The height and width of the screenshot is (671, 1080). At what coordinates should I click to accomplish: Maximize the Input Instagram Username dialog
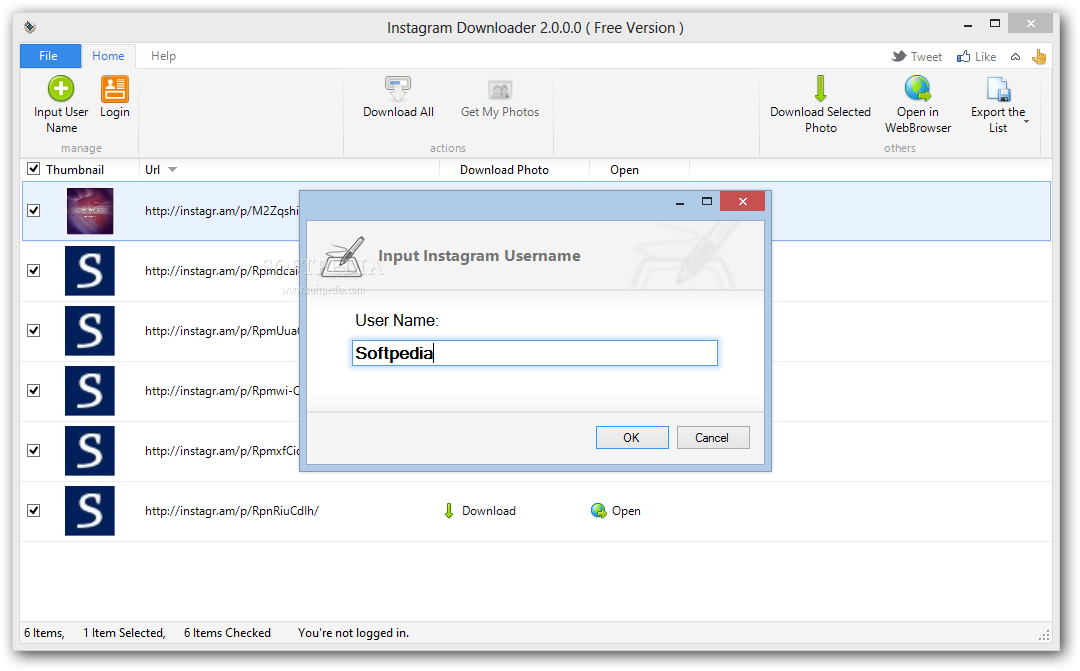pos(707,201)
